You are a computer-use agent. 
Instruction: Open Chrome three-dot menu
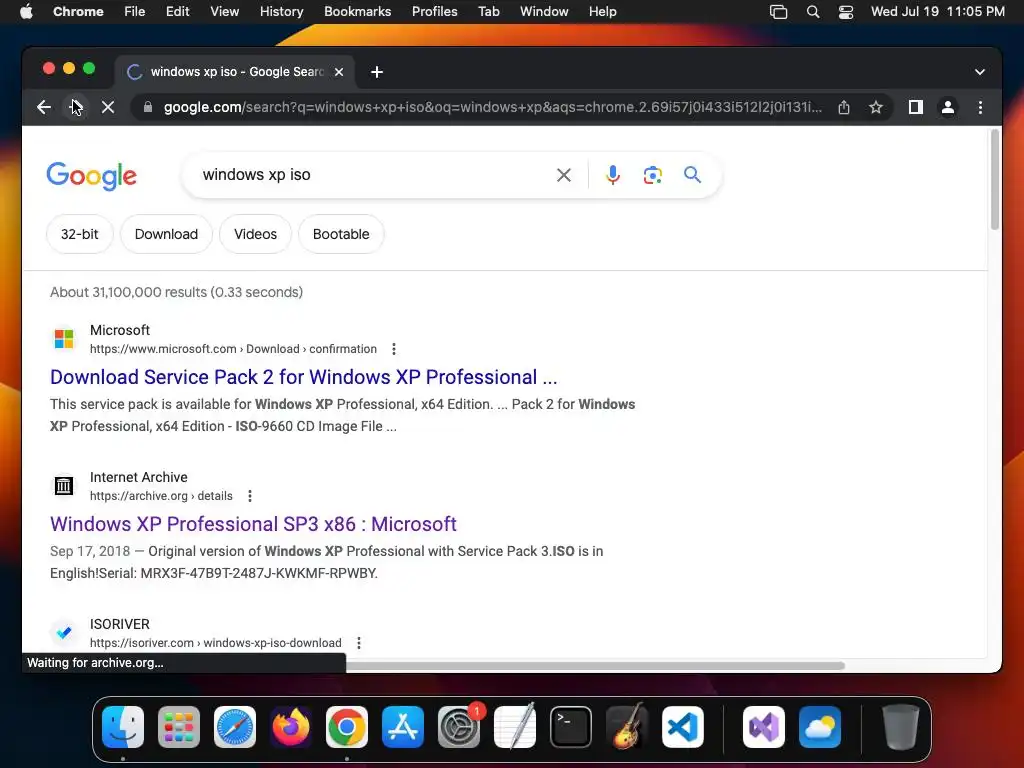tap(980, 107)
